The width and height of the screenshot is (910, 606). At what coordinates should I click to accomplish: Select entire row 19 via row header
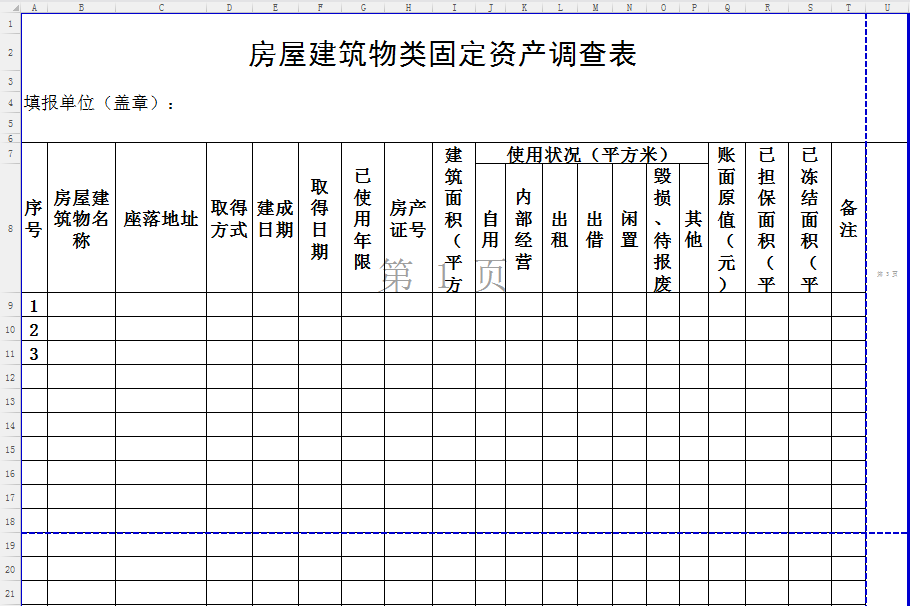[10, 546]
